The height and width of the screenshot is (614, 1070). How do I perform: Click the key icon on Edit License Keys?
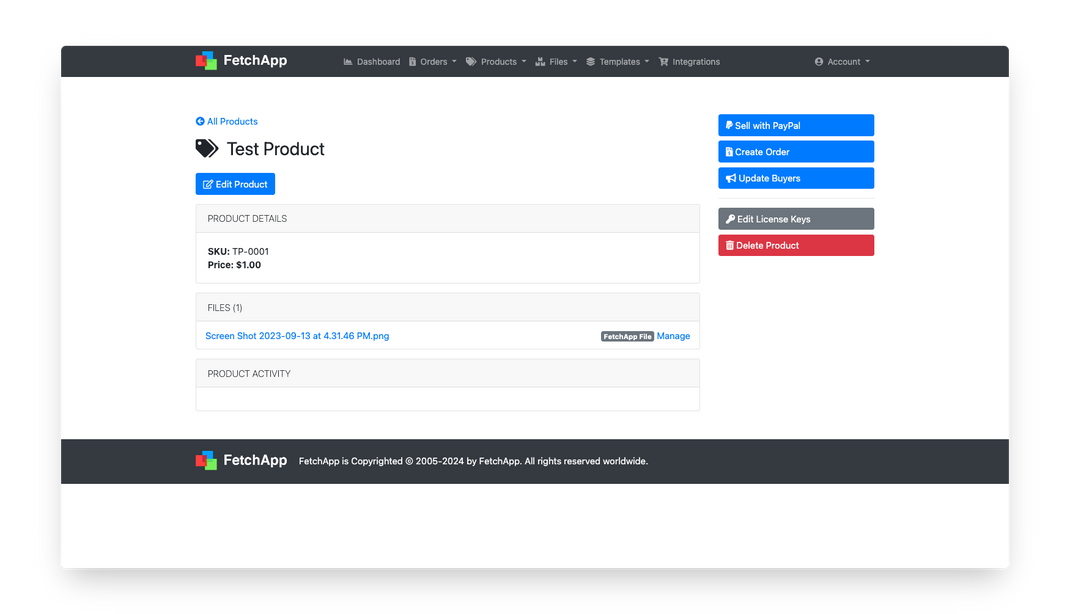pyautogui.click(x=729, y=218)
